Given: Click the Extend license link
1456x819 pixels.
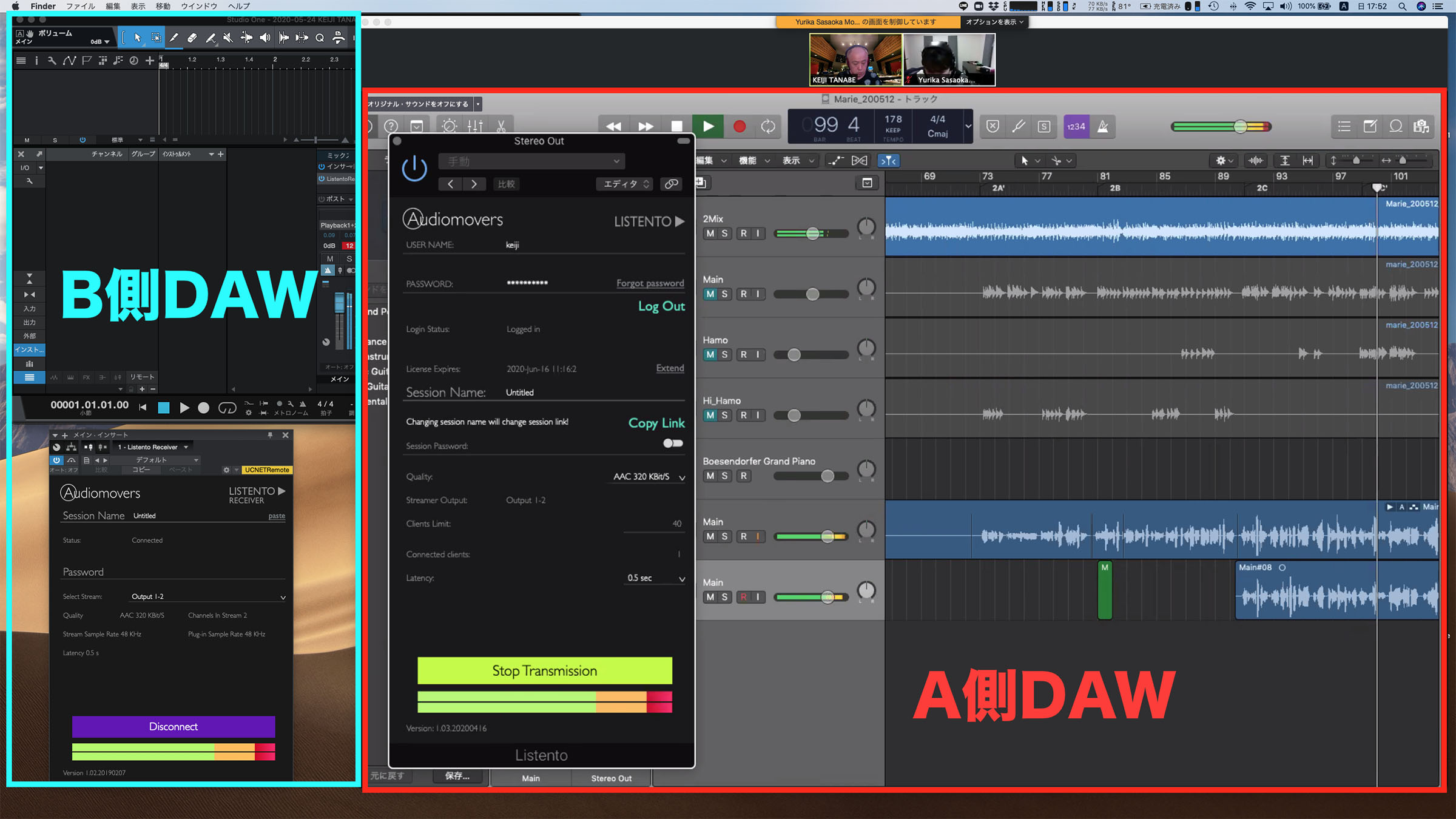Looking at the screenshot, I should pos(670,368).
